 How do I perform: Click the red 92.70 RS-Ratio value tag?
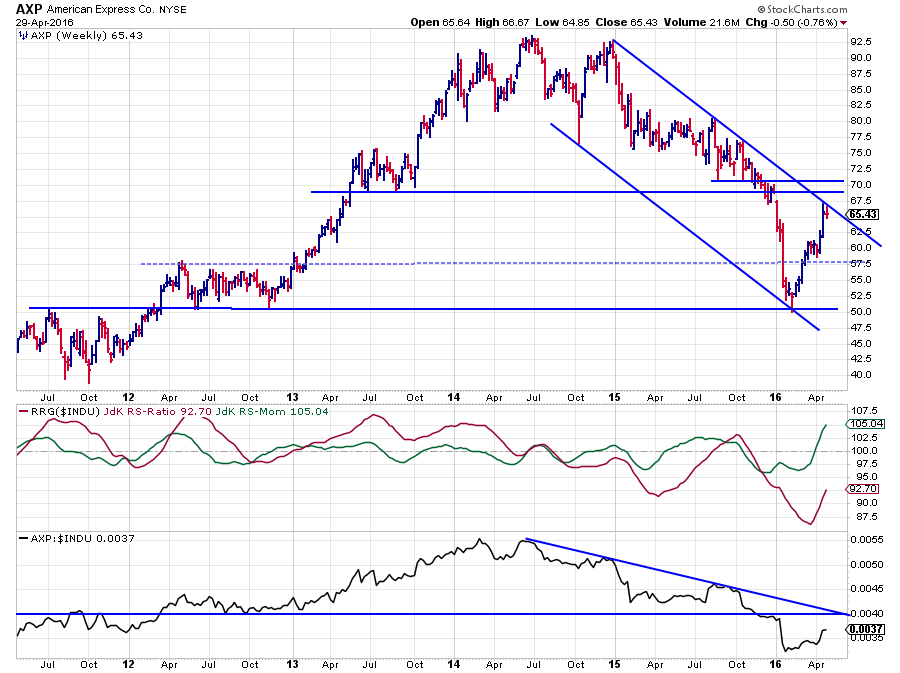862,489
